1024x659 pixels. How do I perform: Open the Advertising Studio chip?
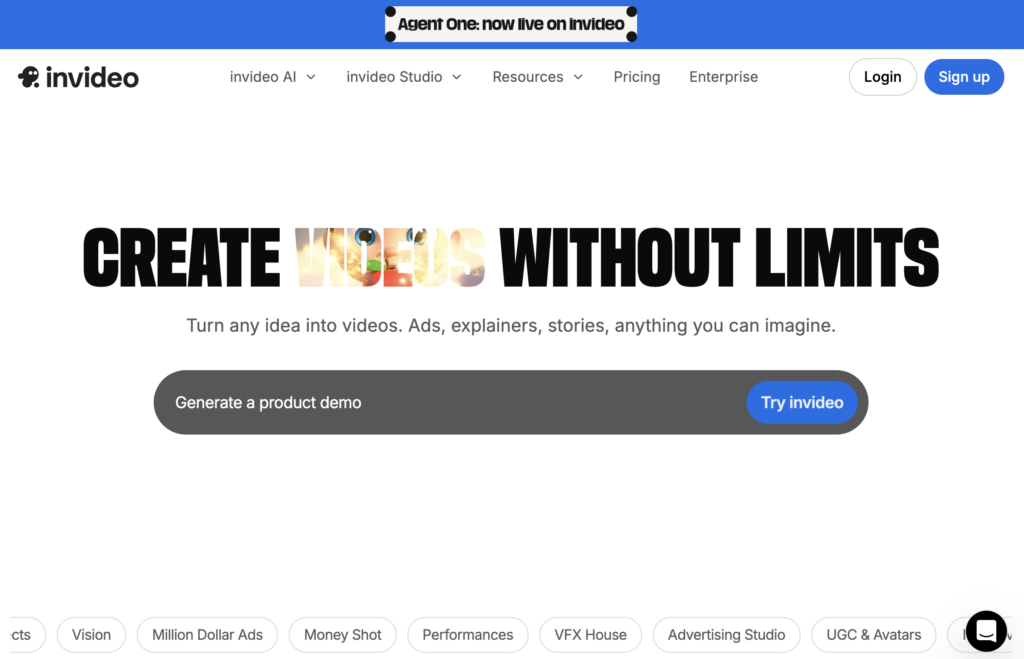pyautogui.click(x=726, y=634)
